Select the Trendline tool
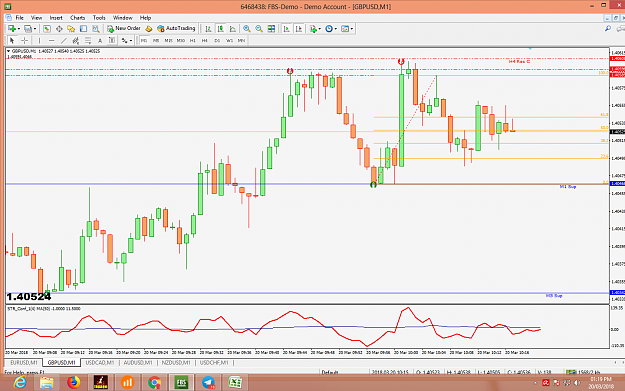 pos(63,40)
